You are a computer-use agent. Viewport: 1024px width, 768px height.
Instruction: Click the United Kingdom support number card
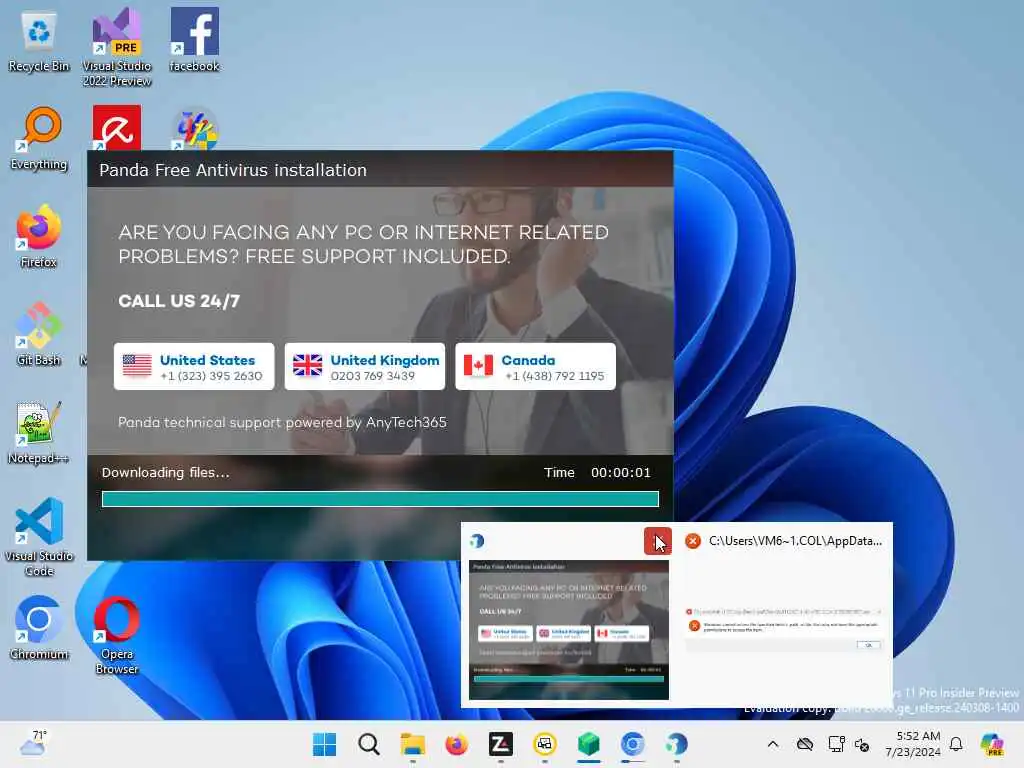tap(365, 366)
